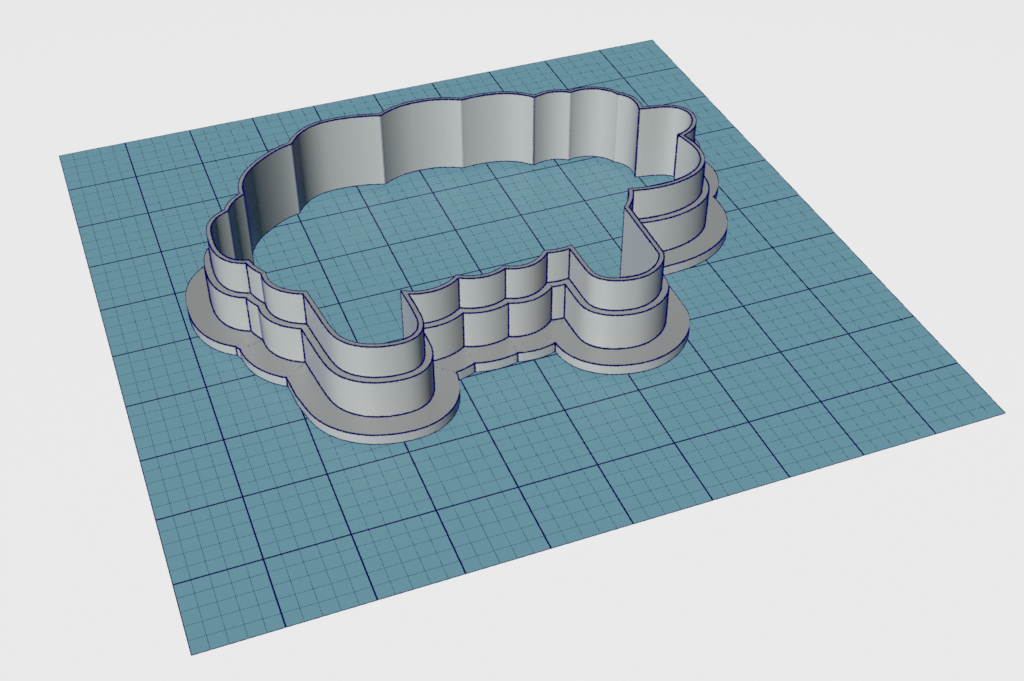
Task: Click the left corner of the grid plane
Action: 62,156
